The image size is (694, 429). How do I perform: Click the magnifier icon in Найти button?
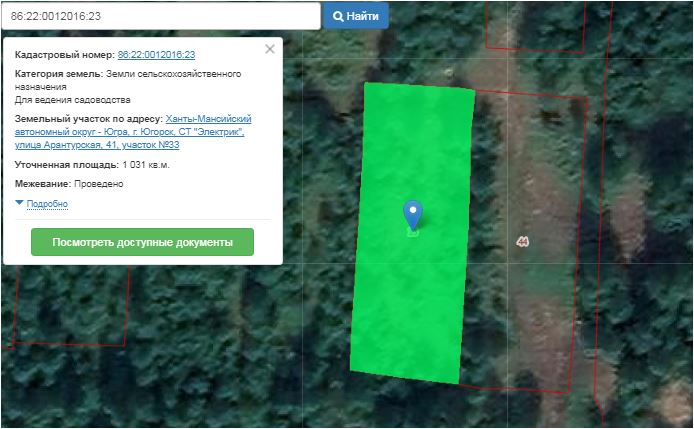click(x=338, y=16)
